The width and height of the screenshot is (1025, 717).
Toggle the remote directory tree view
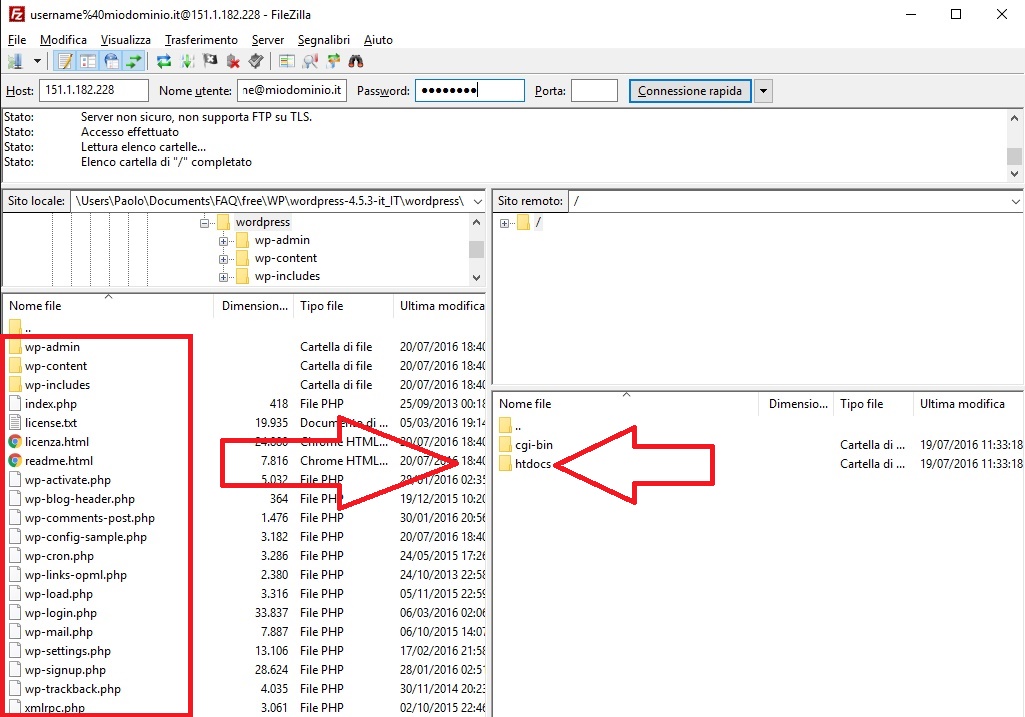111,61
